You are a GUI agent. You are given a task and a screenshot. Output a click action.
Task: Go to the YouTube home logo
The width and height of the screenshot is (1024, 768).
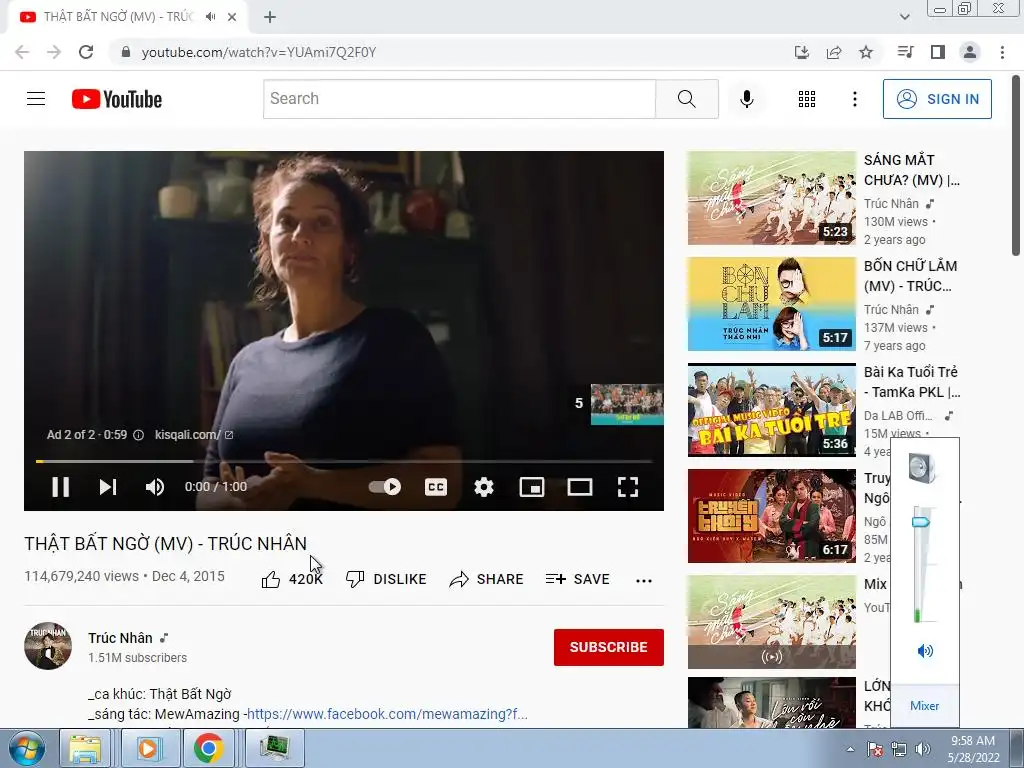click(x=117, y=99)
